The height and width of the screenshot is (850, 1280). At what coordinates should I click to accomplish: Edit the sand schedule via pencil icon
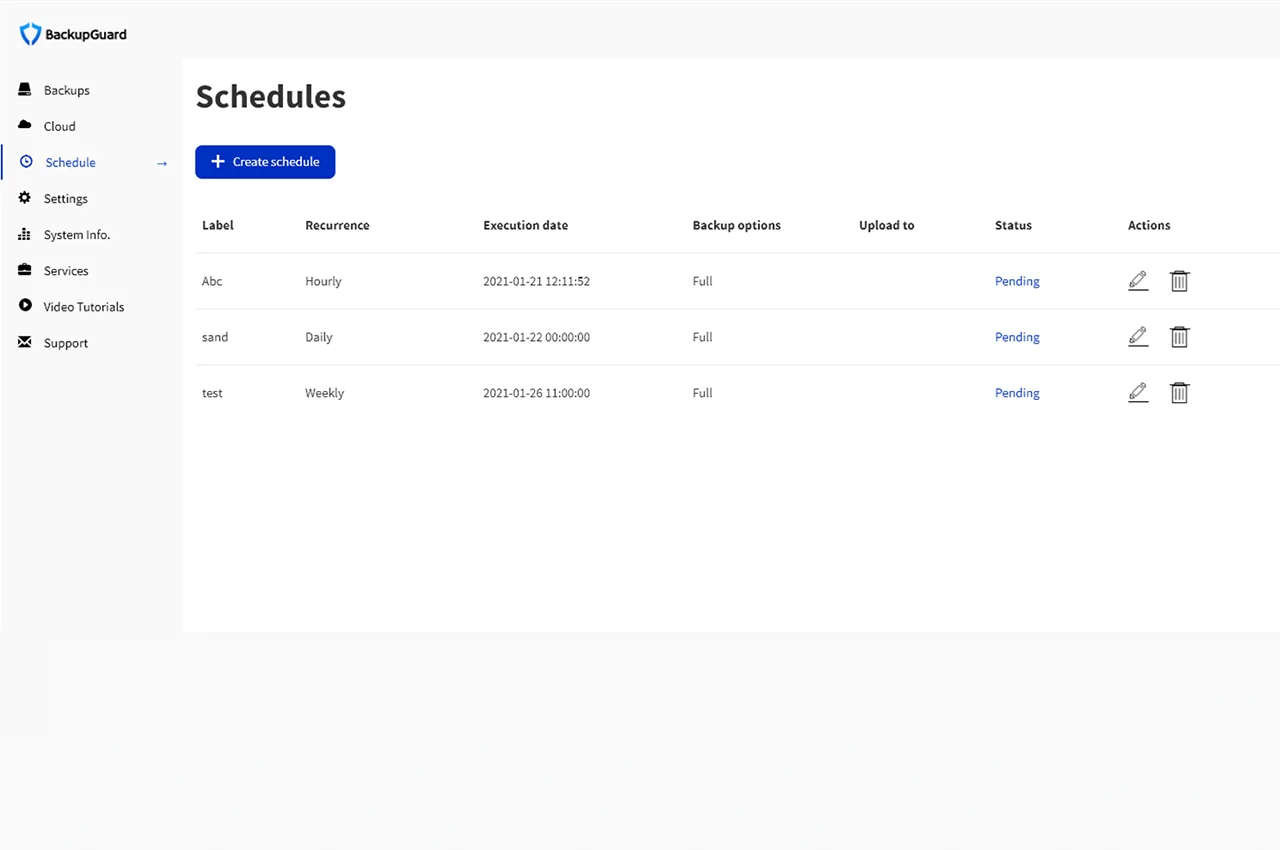pos(1138,337)
